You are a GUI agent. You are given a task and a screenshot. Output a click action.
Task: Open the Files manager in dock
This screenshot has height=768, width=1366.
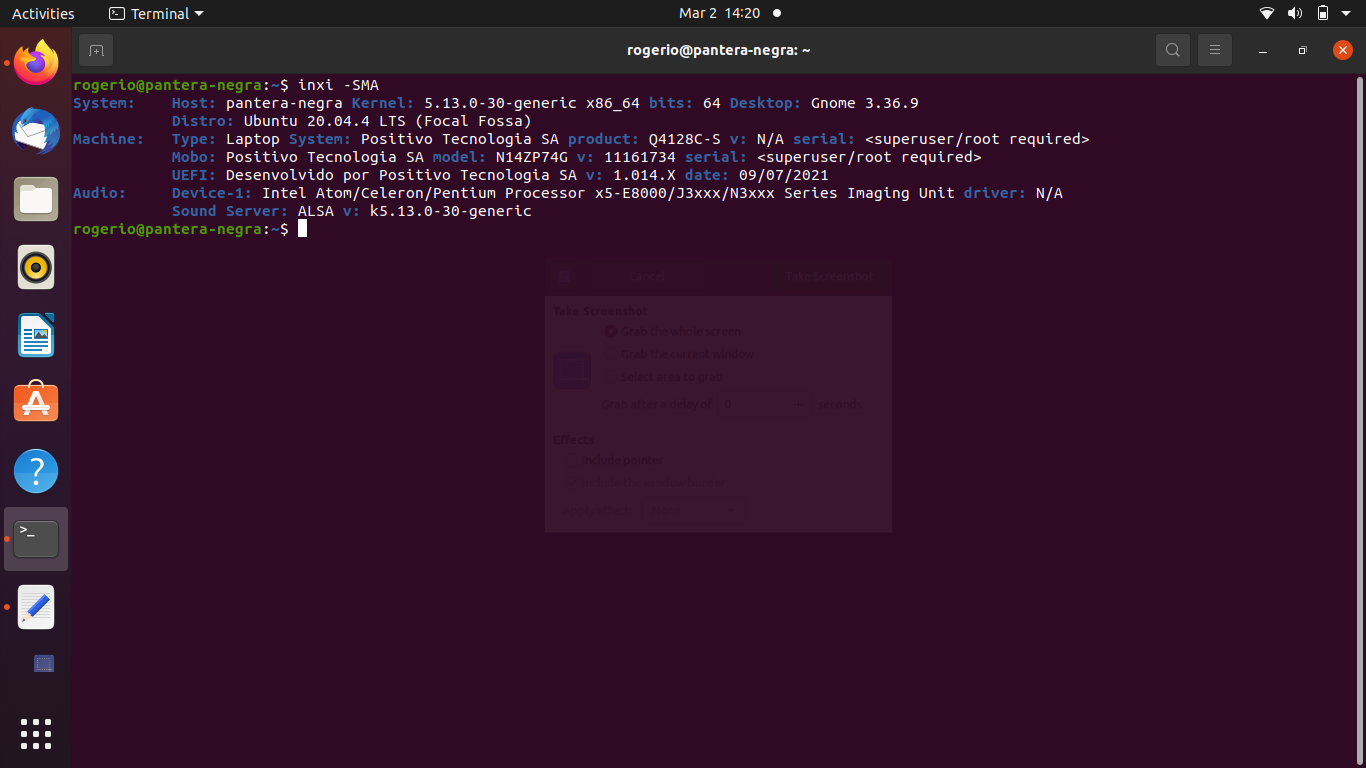(36, 199)
